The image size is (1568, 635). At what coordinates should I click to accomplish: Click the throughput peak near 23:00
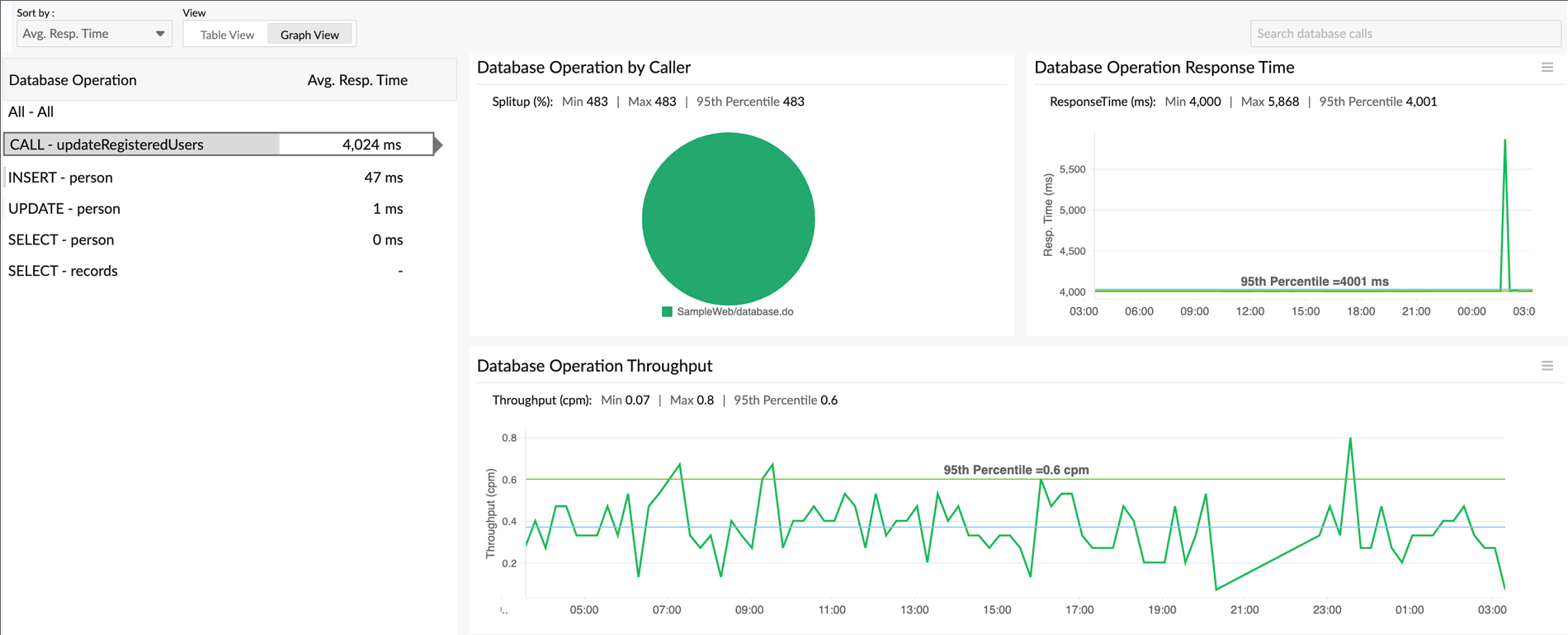tap(1350, 438)
